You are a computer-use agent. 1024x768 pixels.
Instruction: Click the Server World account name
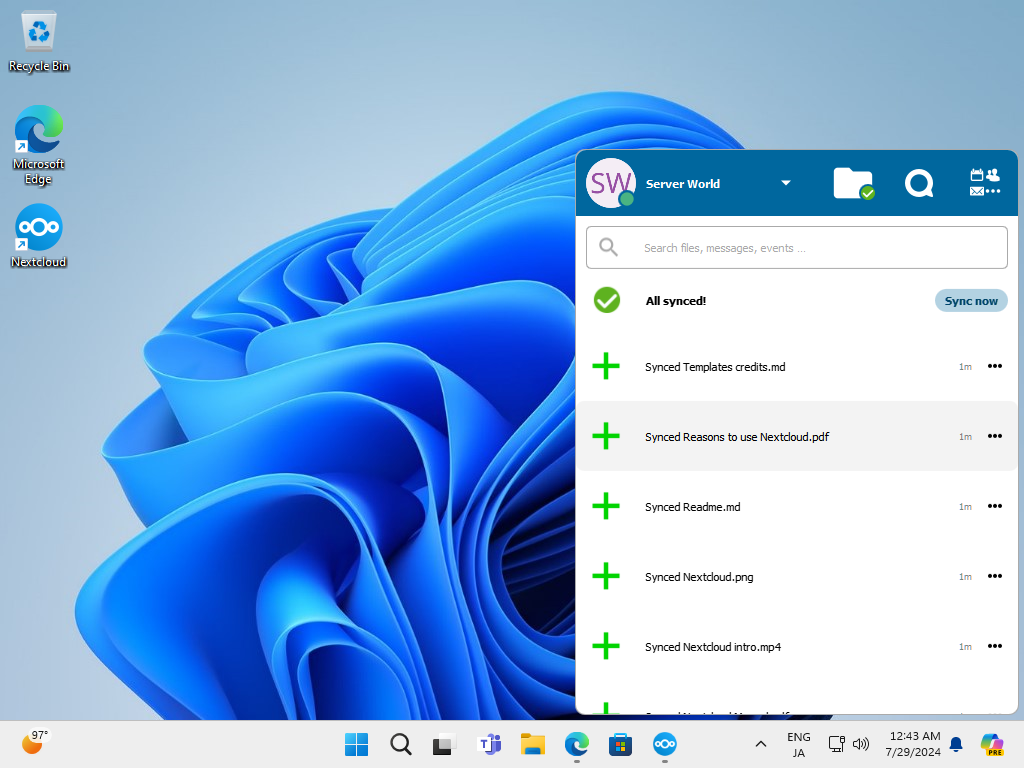pos(682,184)
